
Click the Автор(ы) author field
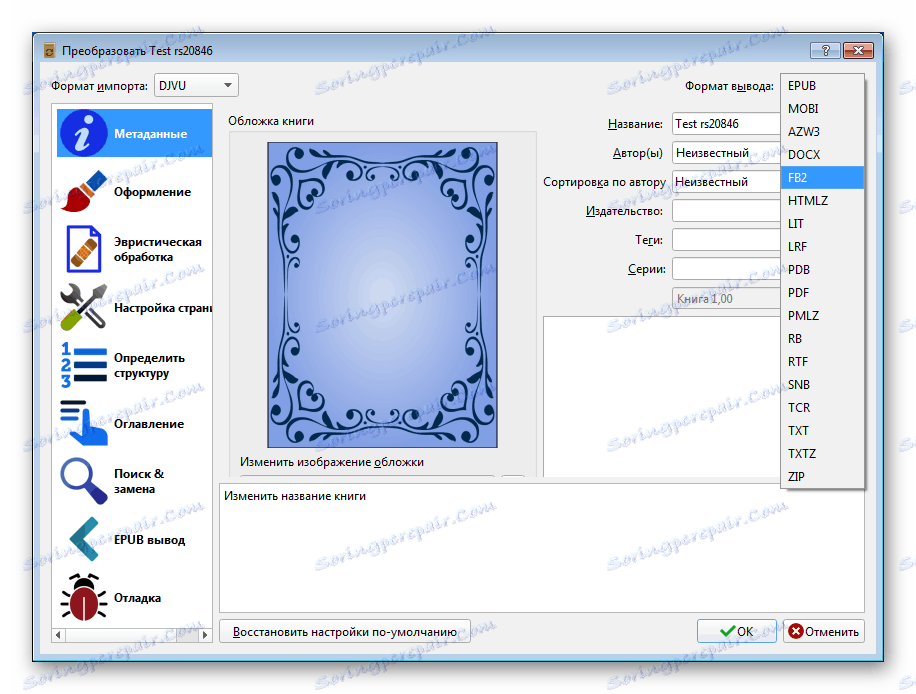click(726, 153)
